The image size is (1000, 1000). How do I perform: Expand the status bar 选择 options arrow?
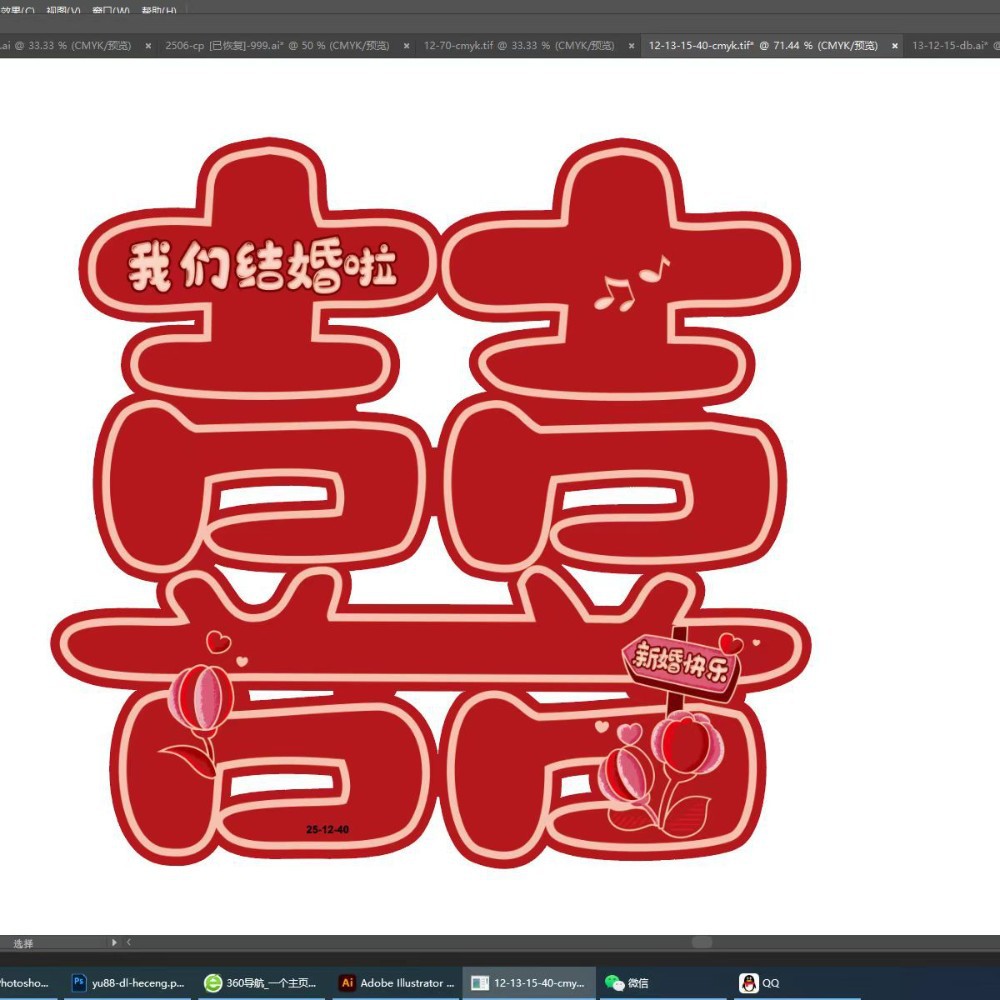[x=114, y=942]
